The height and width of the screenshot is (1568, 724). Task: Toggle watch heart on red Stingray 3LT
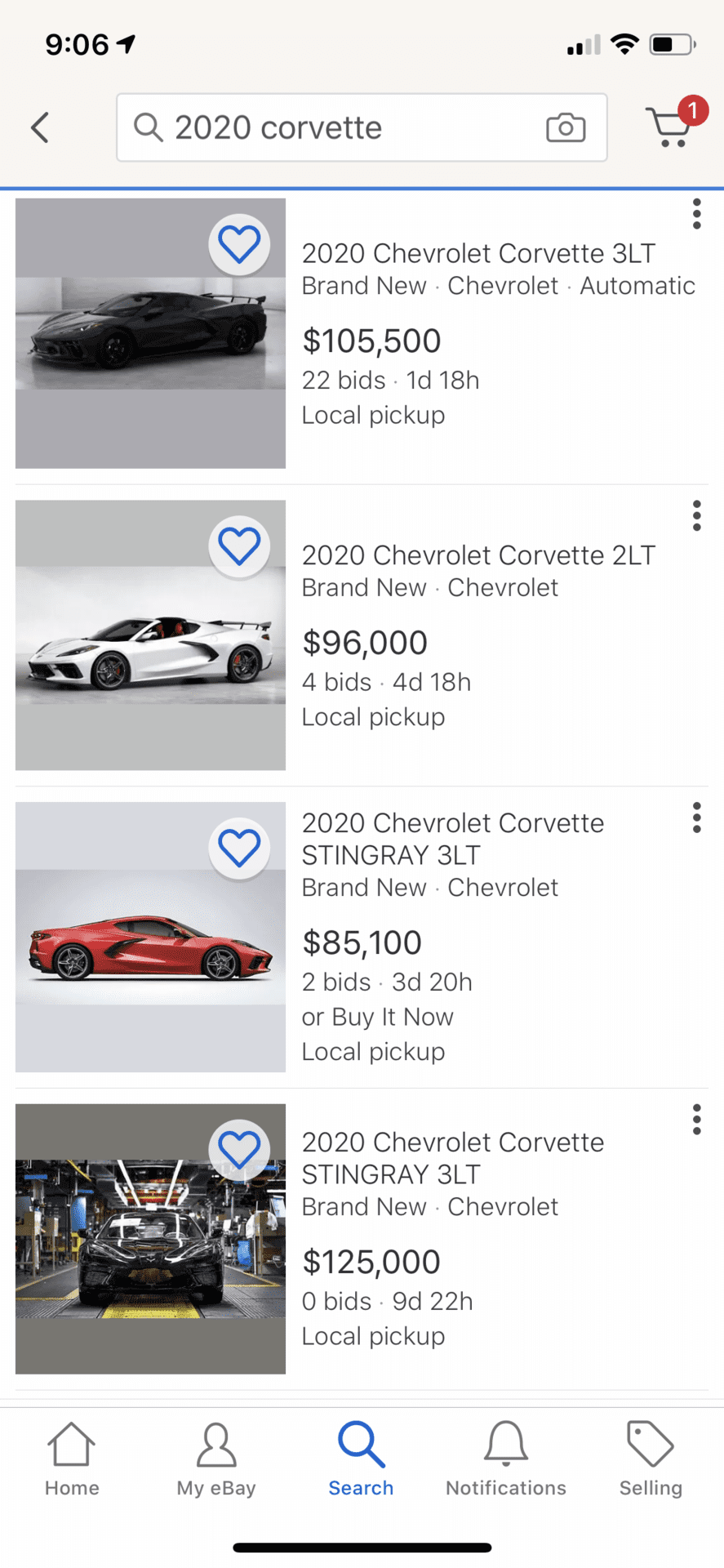(239, 848)
